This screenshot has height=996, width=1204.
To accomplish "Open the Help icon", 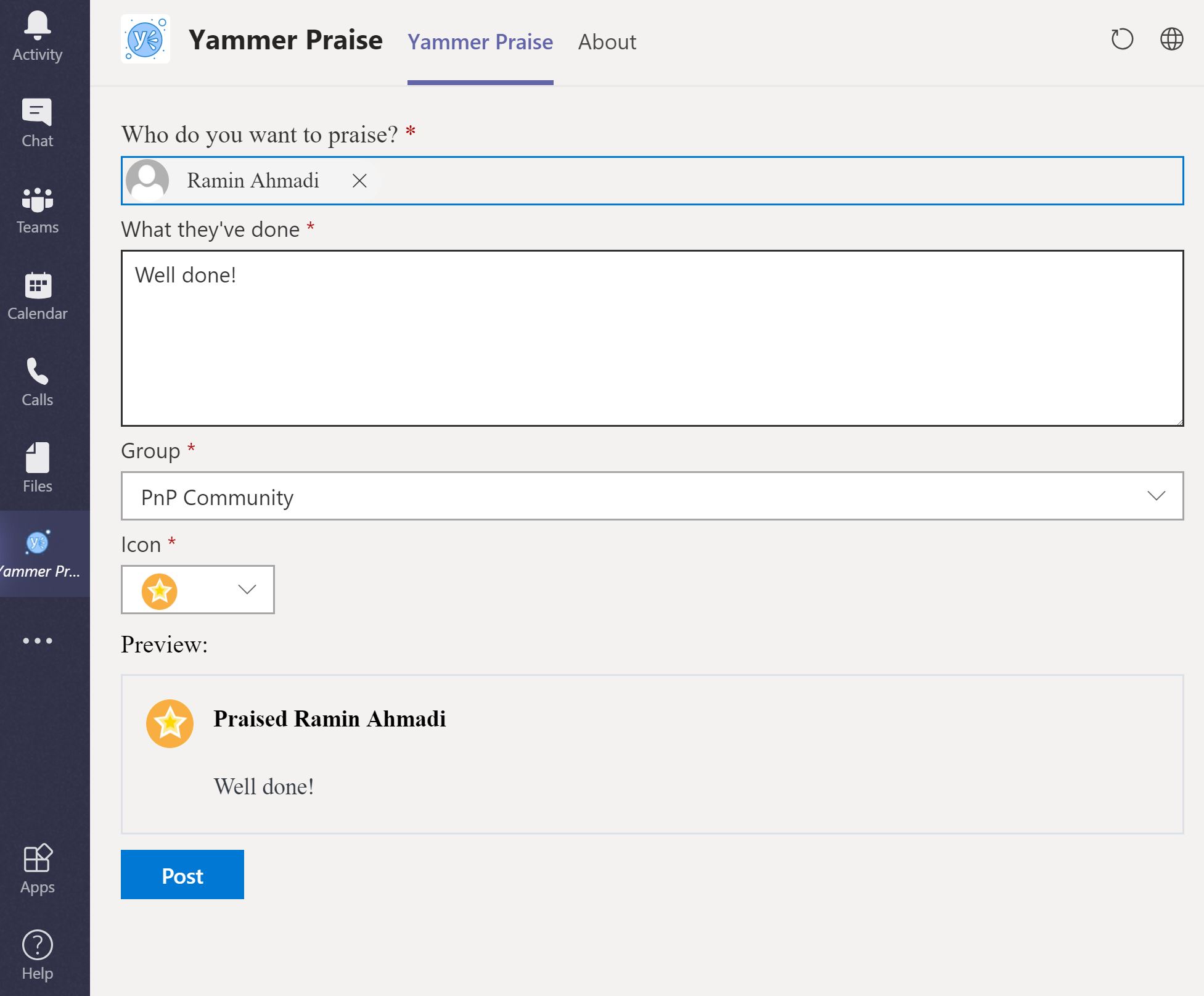I will coord(37,956).
